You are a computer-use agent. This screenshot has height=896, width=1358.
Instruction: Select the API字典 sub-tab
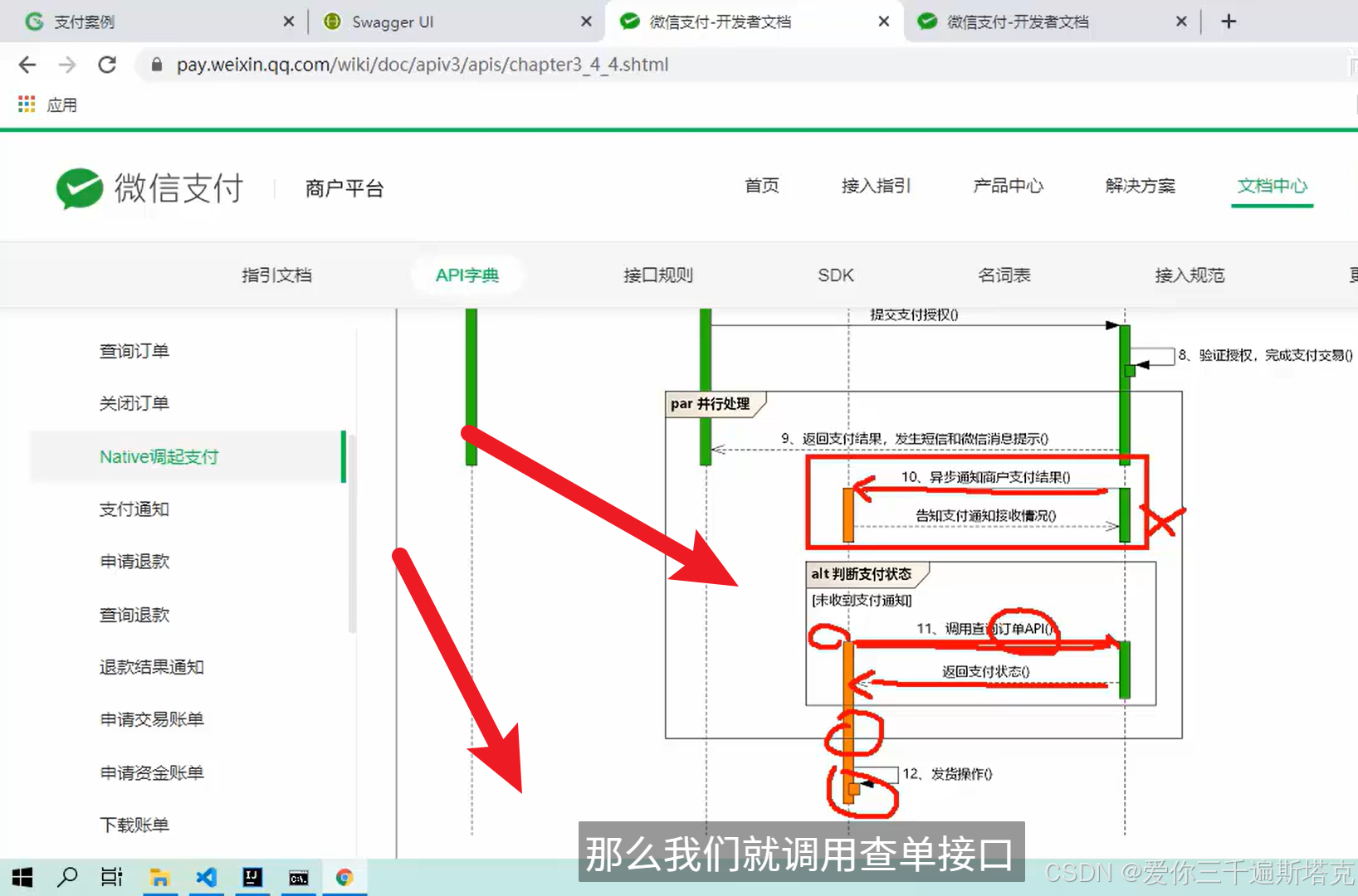click(467, 275)
